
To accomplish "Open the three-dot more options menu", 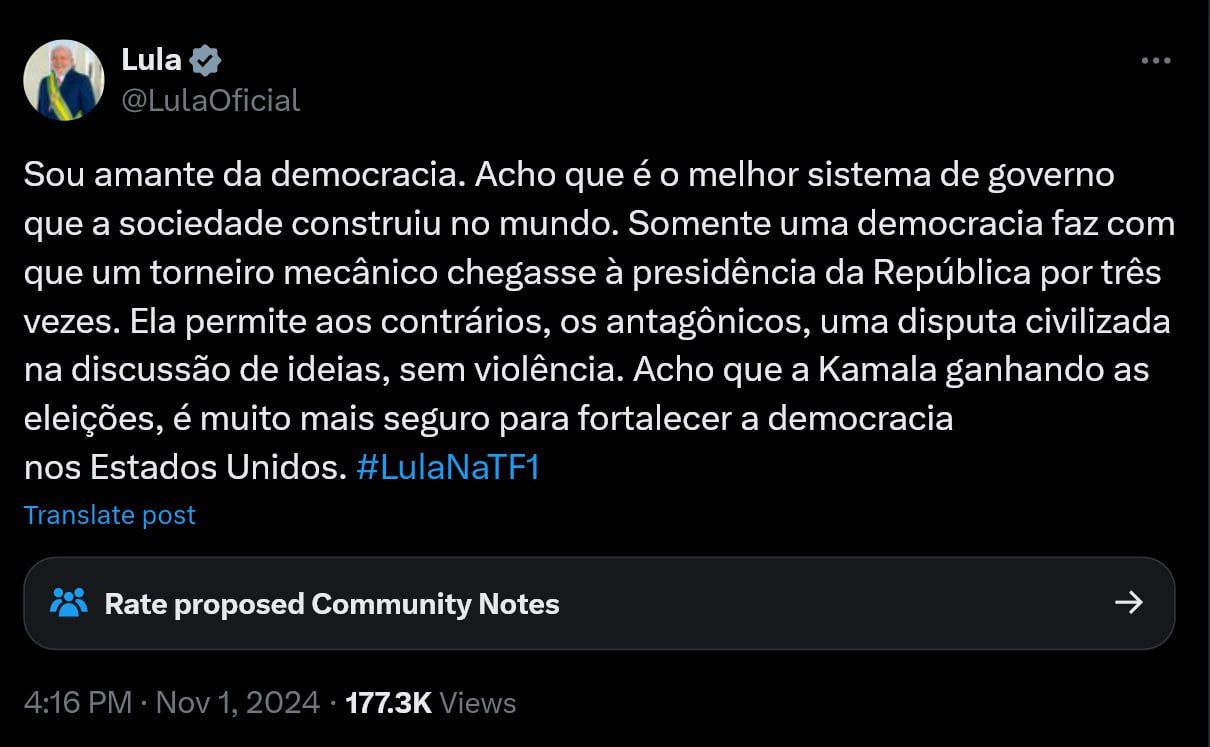I will click(x=1155, y=61).
